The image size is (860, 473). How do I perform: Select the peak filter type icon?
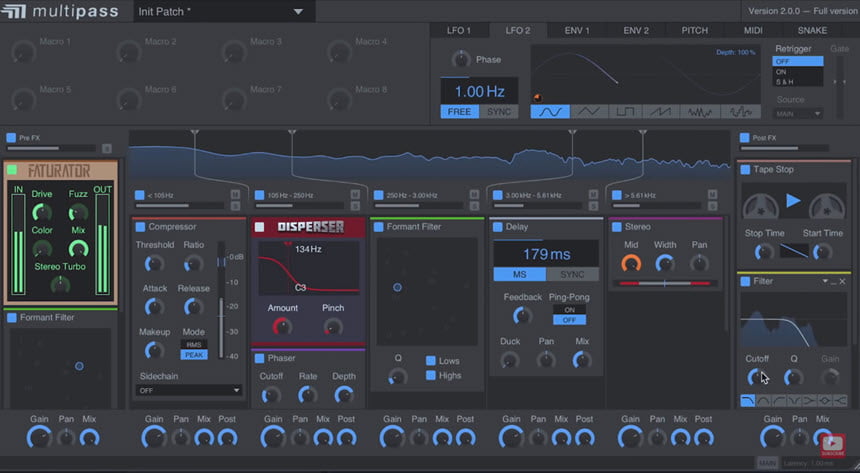click(824, 401)
